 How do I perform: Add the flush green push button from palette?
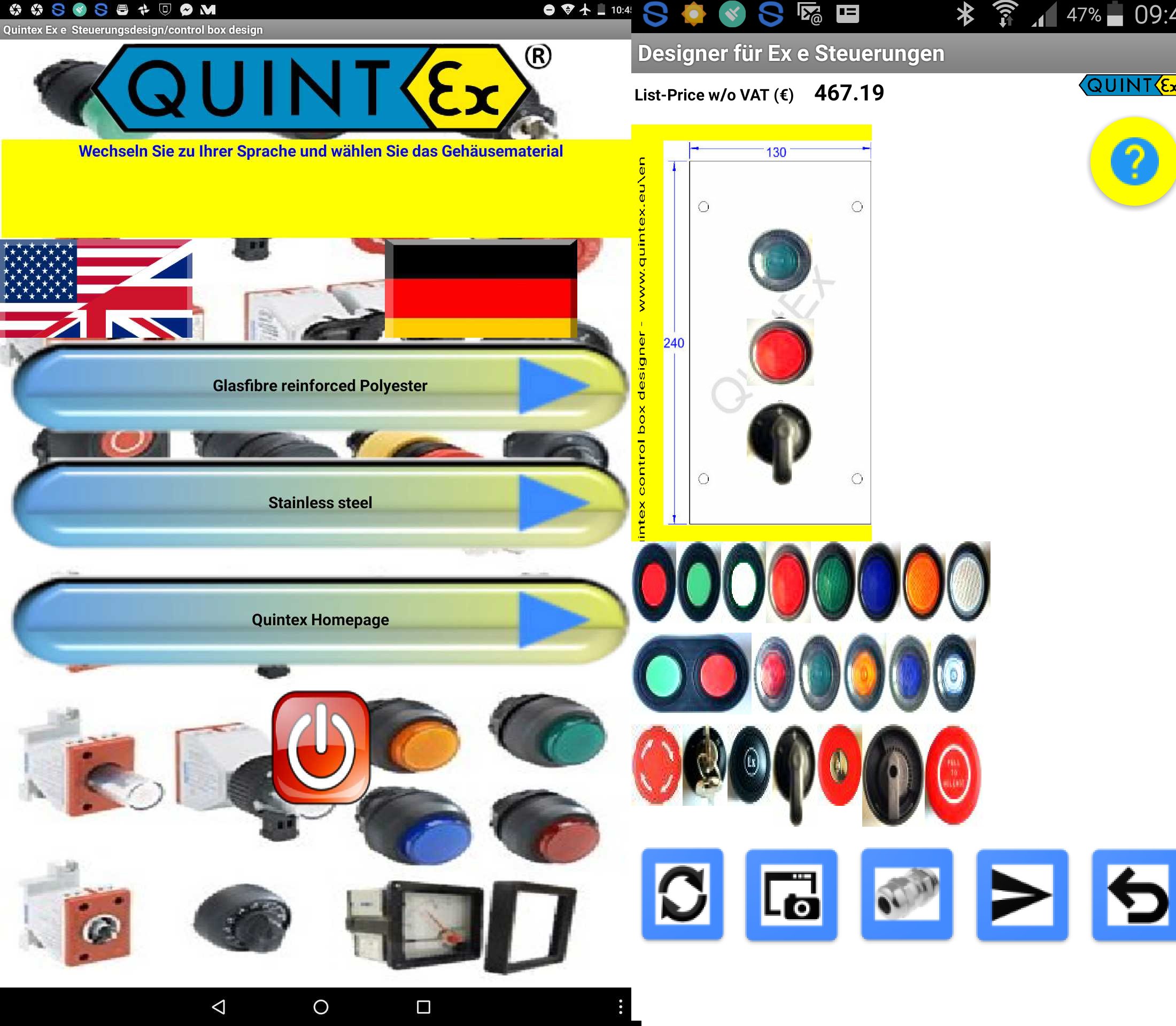click(x=699, y=582)
